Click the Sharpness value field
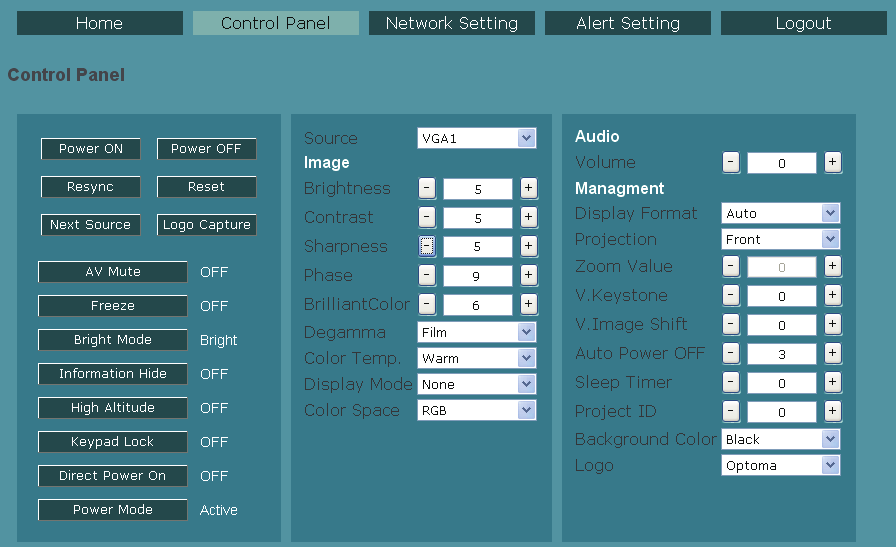This screenshot has height=547, width=896. pos(478,247)
